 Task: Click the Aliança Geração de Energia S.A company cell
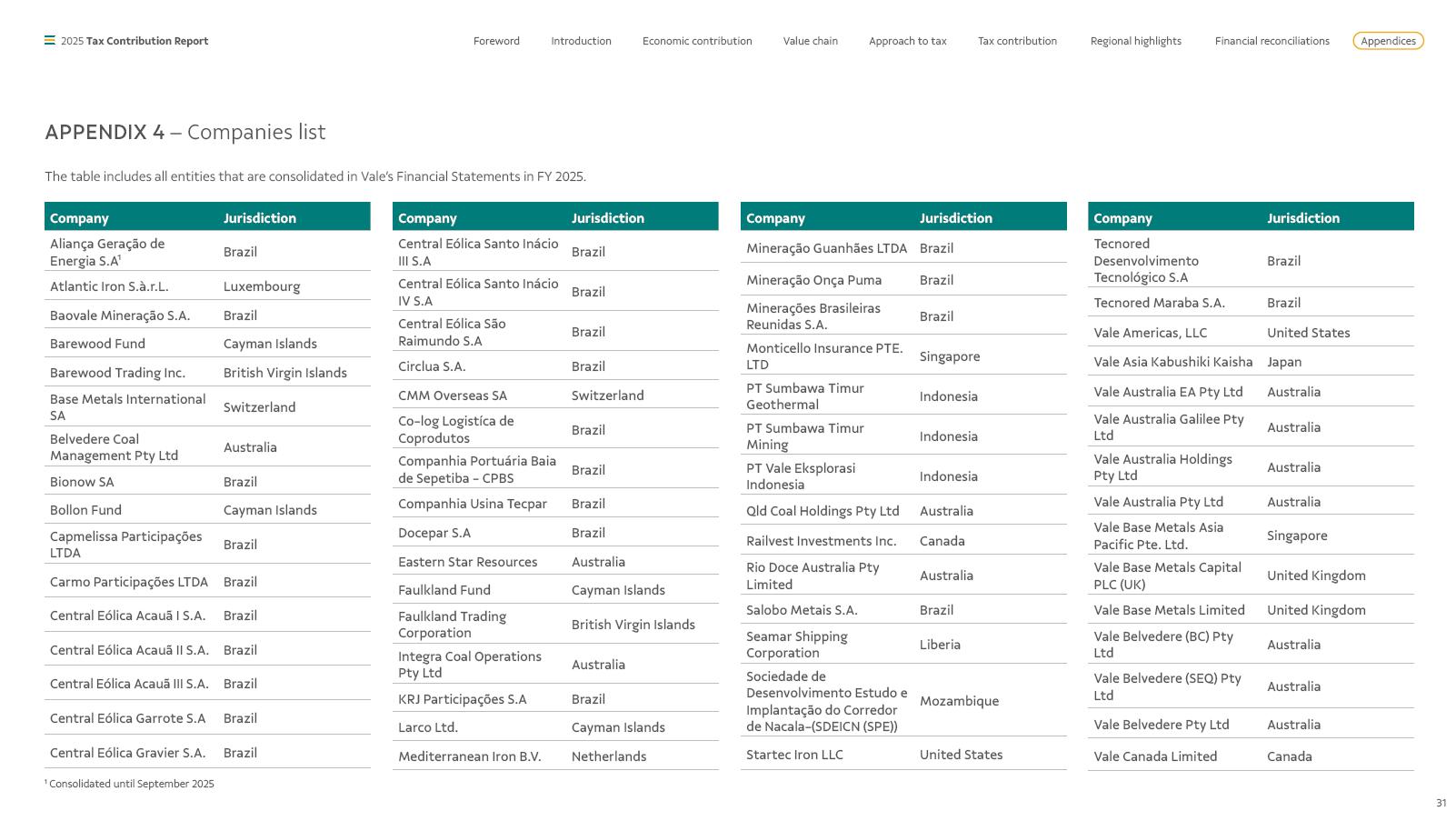(108, 252)
